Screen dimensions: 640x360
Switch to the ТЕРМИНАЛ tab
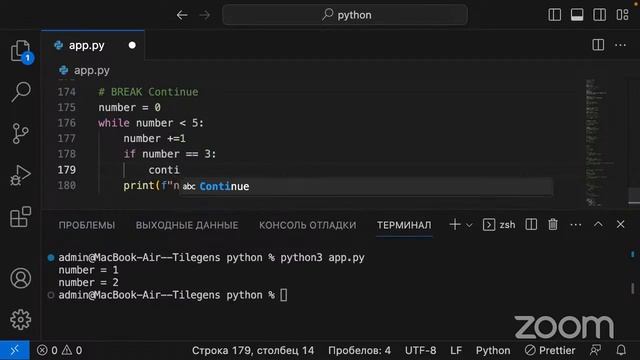404,225
